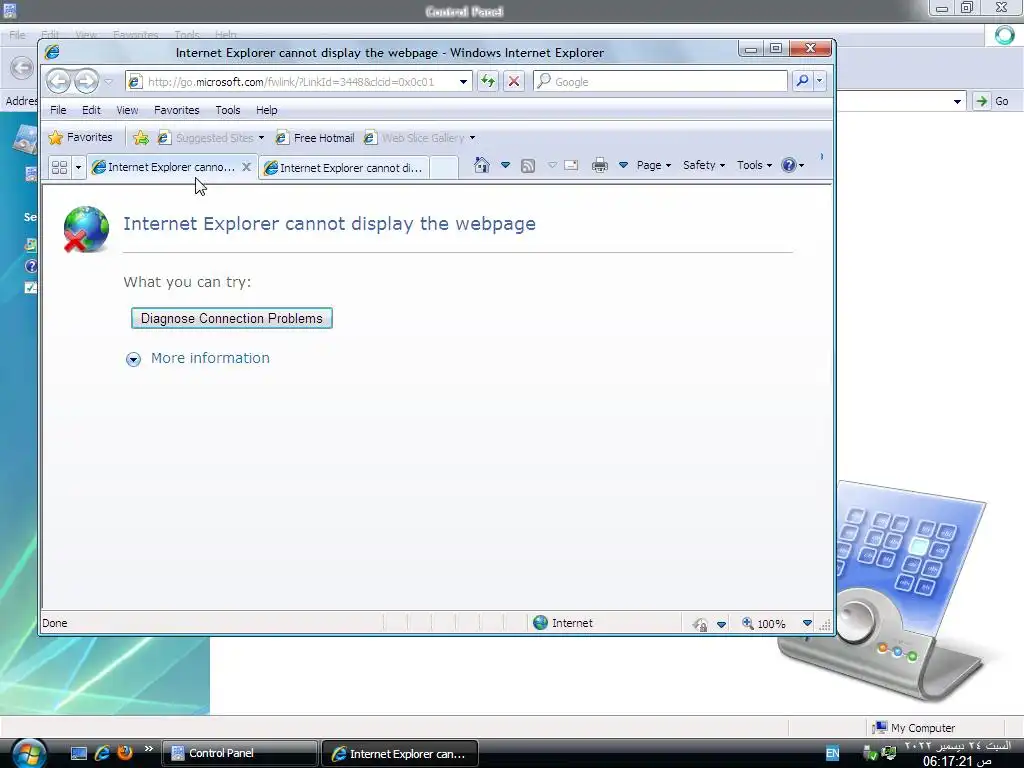Open Quick Tabs grid view icon

tap(59, 167)
